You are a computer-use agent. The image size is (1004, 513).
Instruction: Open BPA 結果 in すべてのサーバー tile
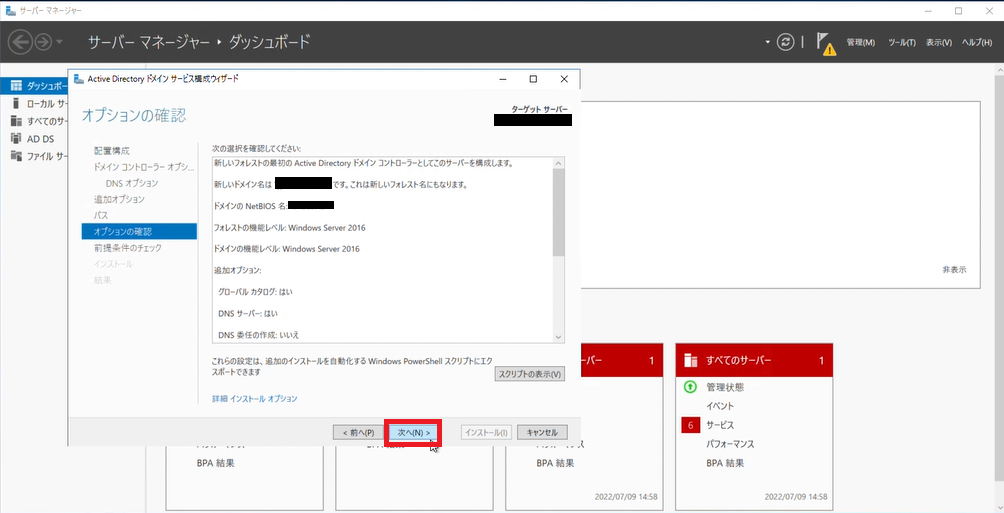725,463
